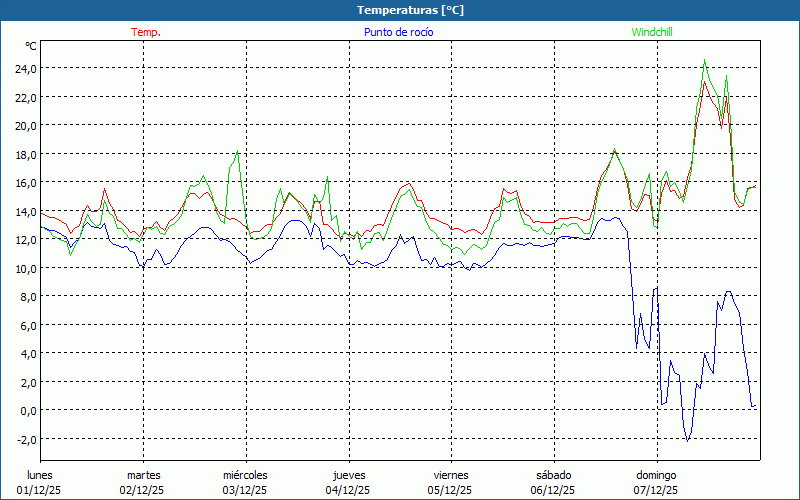
Task: Click the -2,0 y-axis value
Action: 25,439
